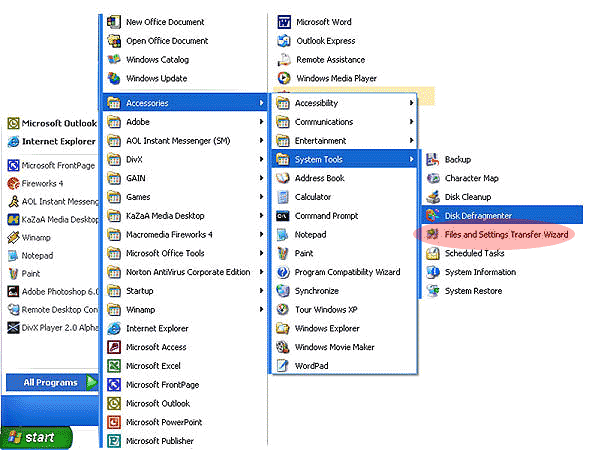Open pinned Microsoft Outlook shortcut
Image resolution: width=600 pixels, height=450 pixels.
52,123
